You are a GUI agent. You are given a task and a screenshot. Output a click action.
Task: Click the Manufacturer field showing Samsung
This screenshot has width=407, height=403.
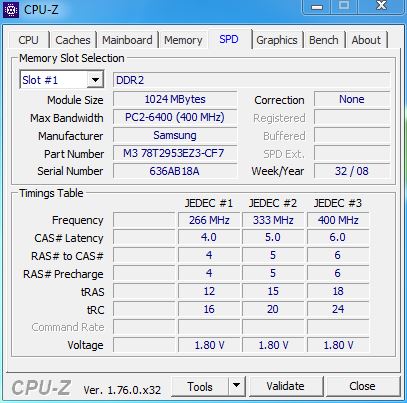click(175, 135)
